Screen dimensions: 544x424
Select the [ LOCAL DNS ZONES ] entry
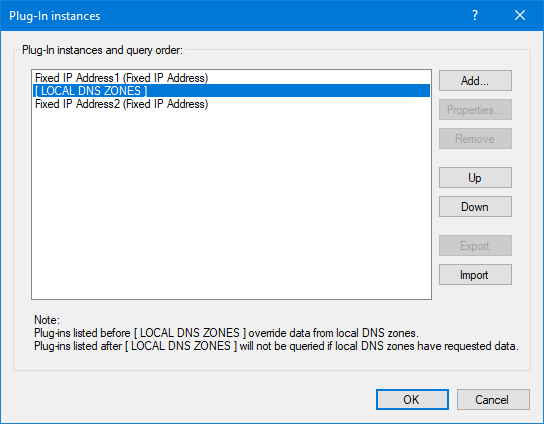tap(231, 91)
